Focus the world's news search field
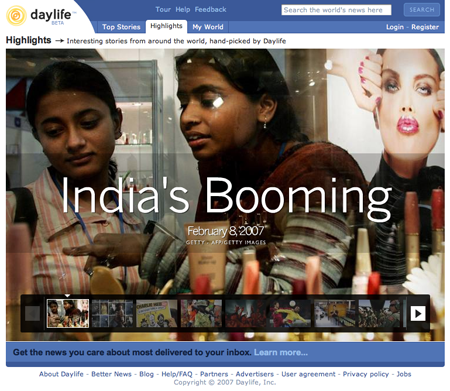Viewport: 450px width, 391px height. (x=336, y=10)
